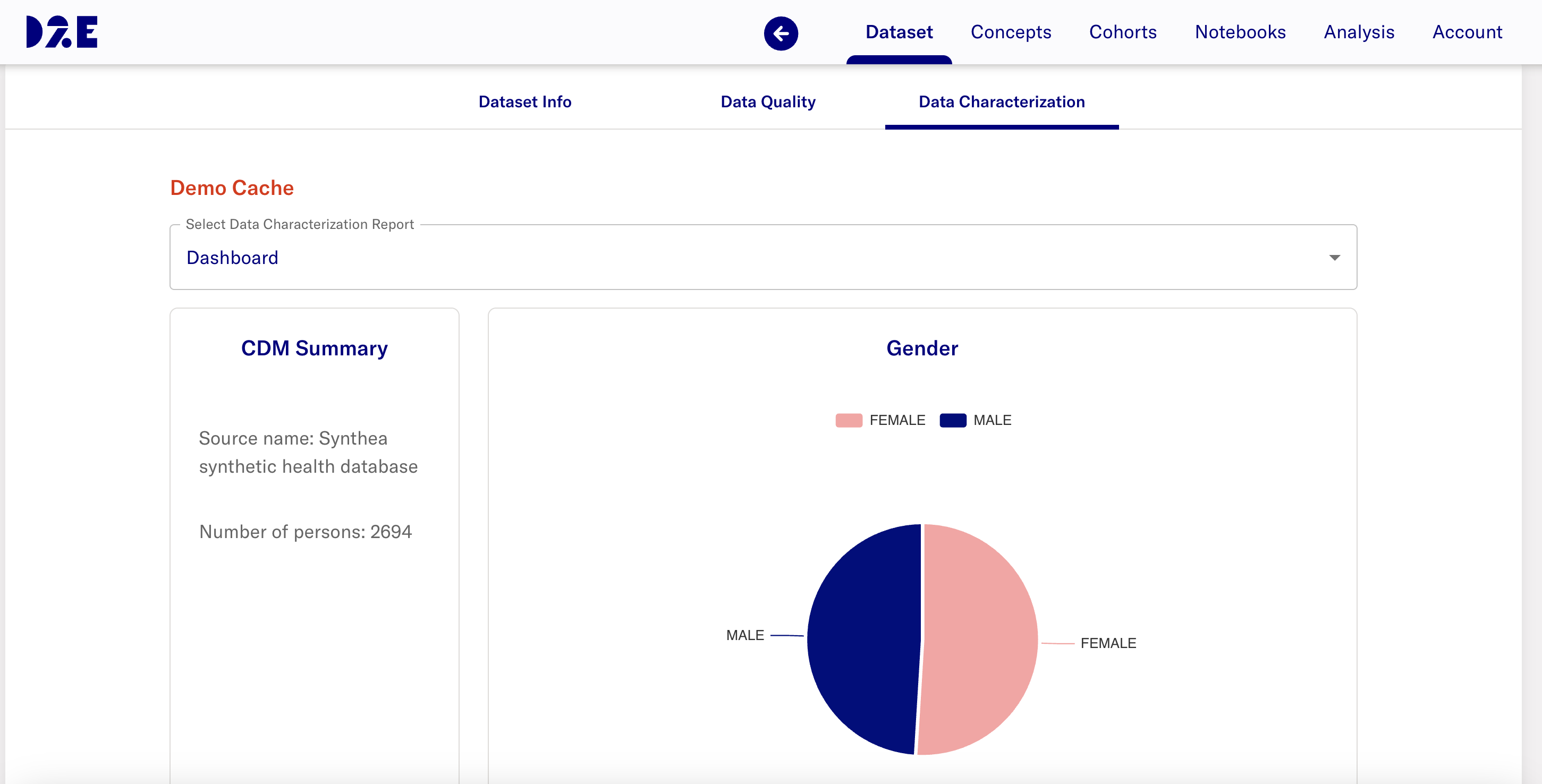Navigate to the Concepts section
1542x784 pixels.
click(1011, 32)
